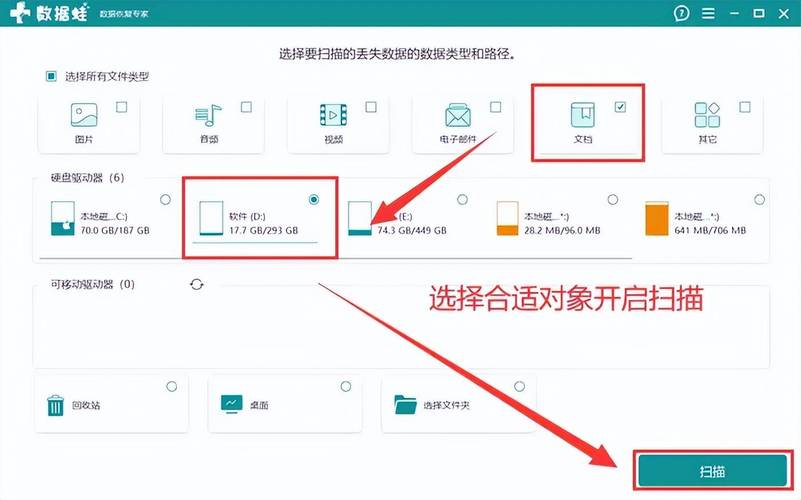
Task: Select the 软件 (D:) radio button
Action: point(314,200)
